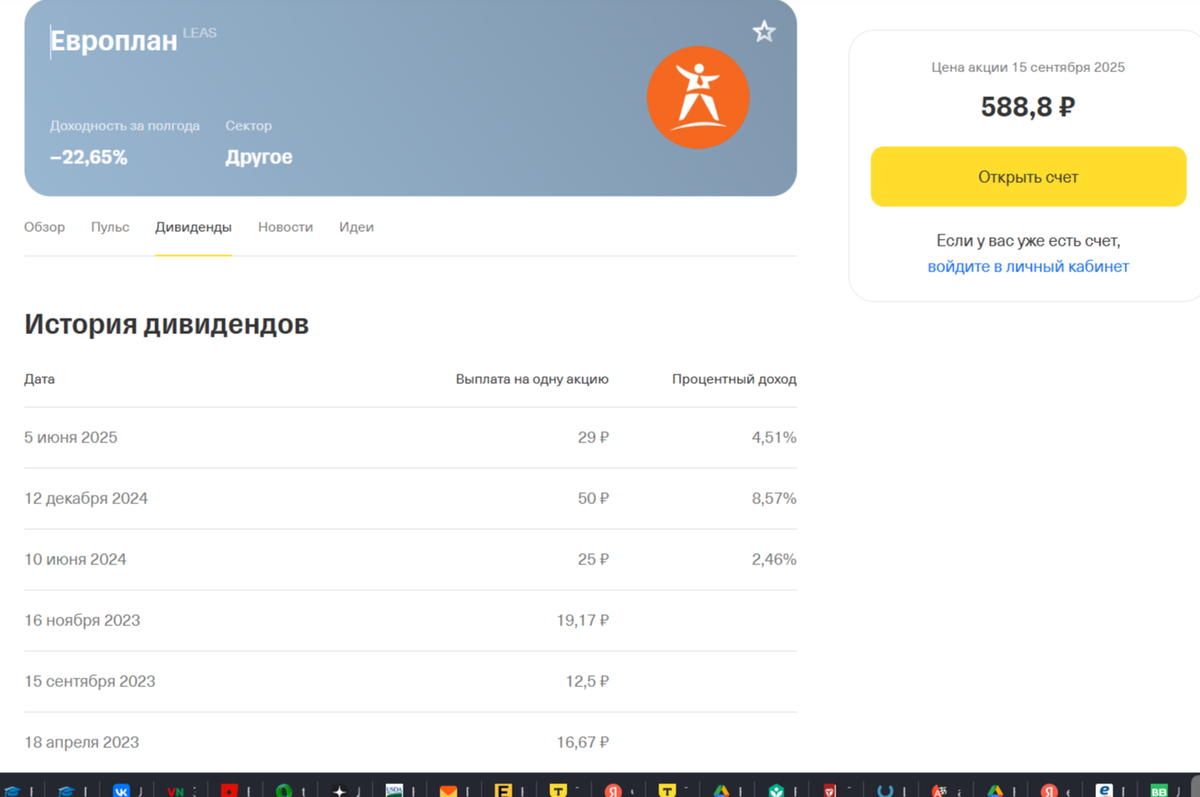Click the share price 588,8 ₽
Viewport: 1200px width, 797px height.
(x=1028, y=107)
